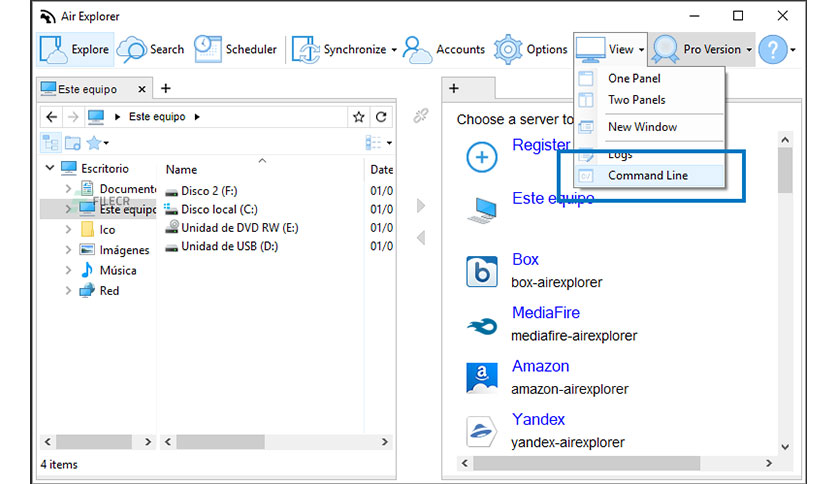This screenshot has height=484, width=836.
Task: Click the Register link
Action: point(541,144)
